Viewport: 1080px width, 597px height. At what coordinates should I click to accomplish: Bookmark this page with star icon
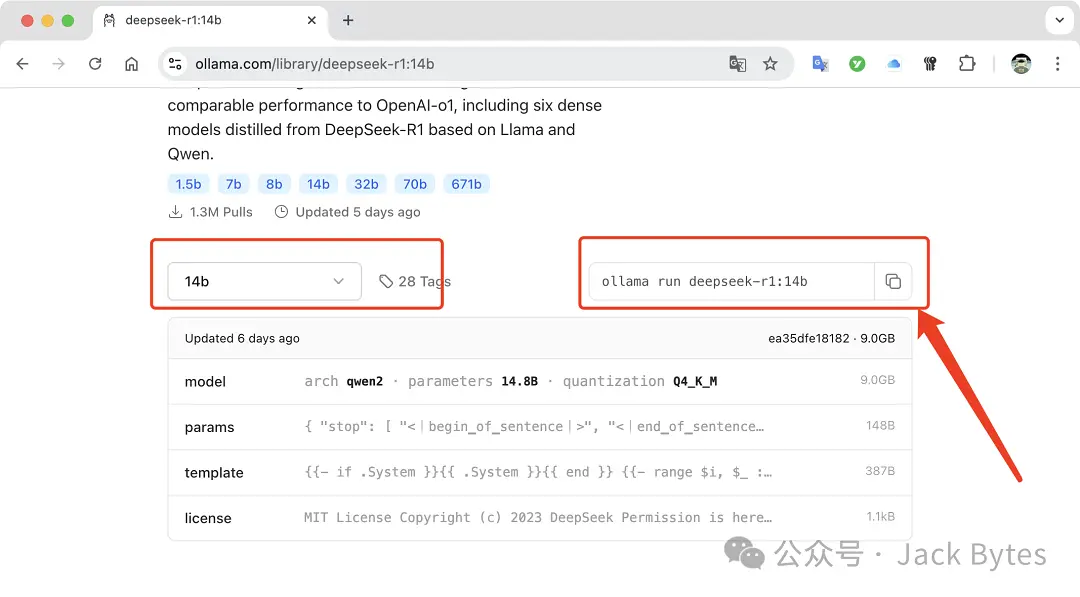tap(770, 64)
